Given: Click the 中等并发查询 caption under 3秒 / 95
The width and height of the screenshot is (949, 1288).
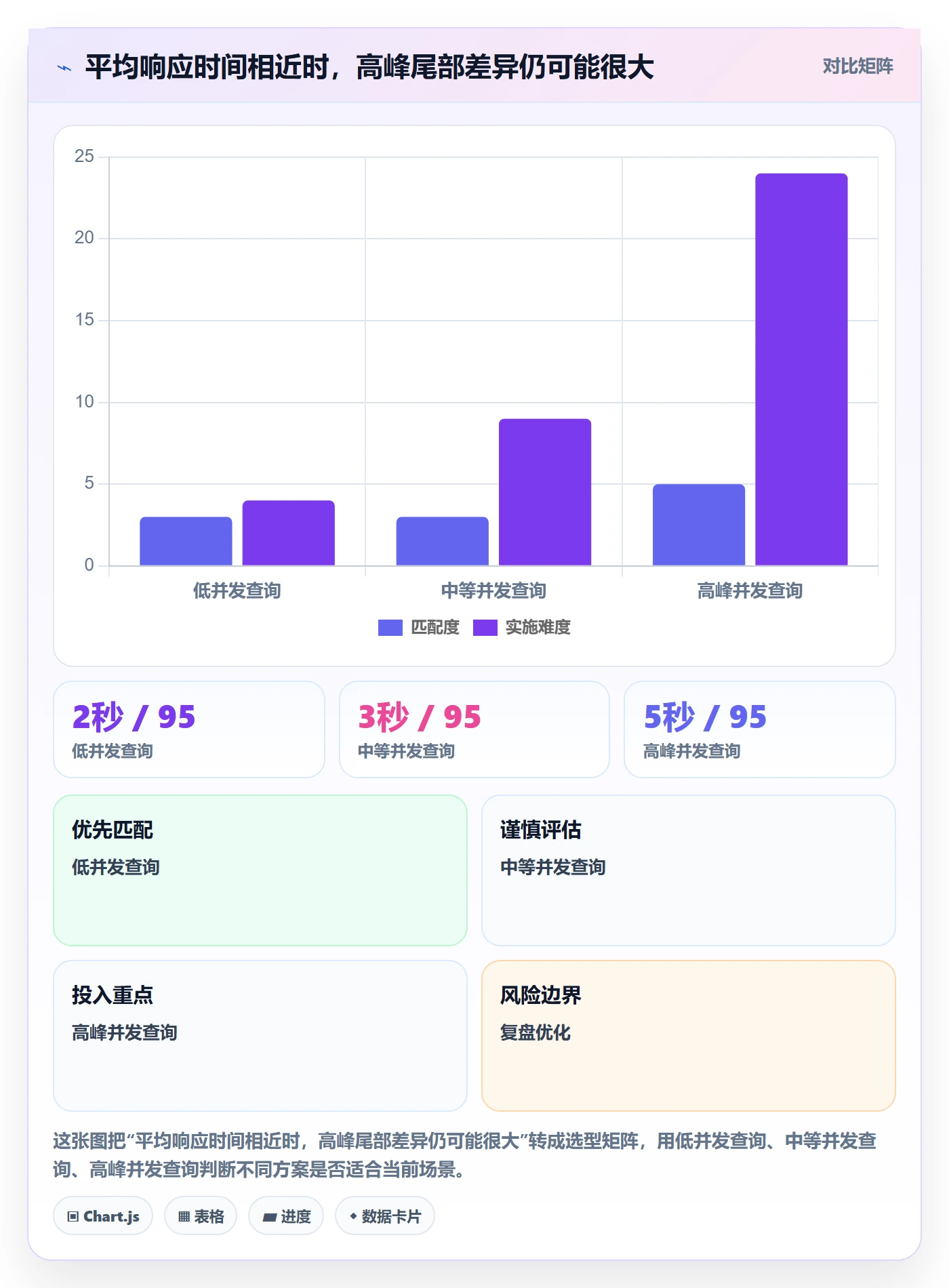Looking at the screenshot, I should point(406,751).
